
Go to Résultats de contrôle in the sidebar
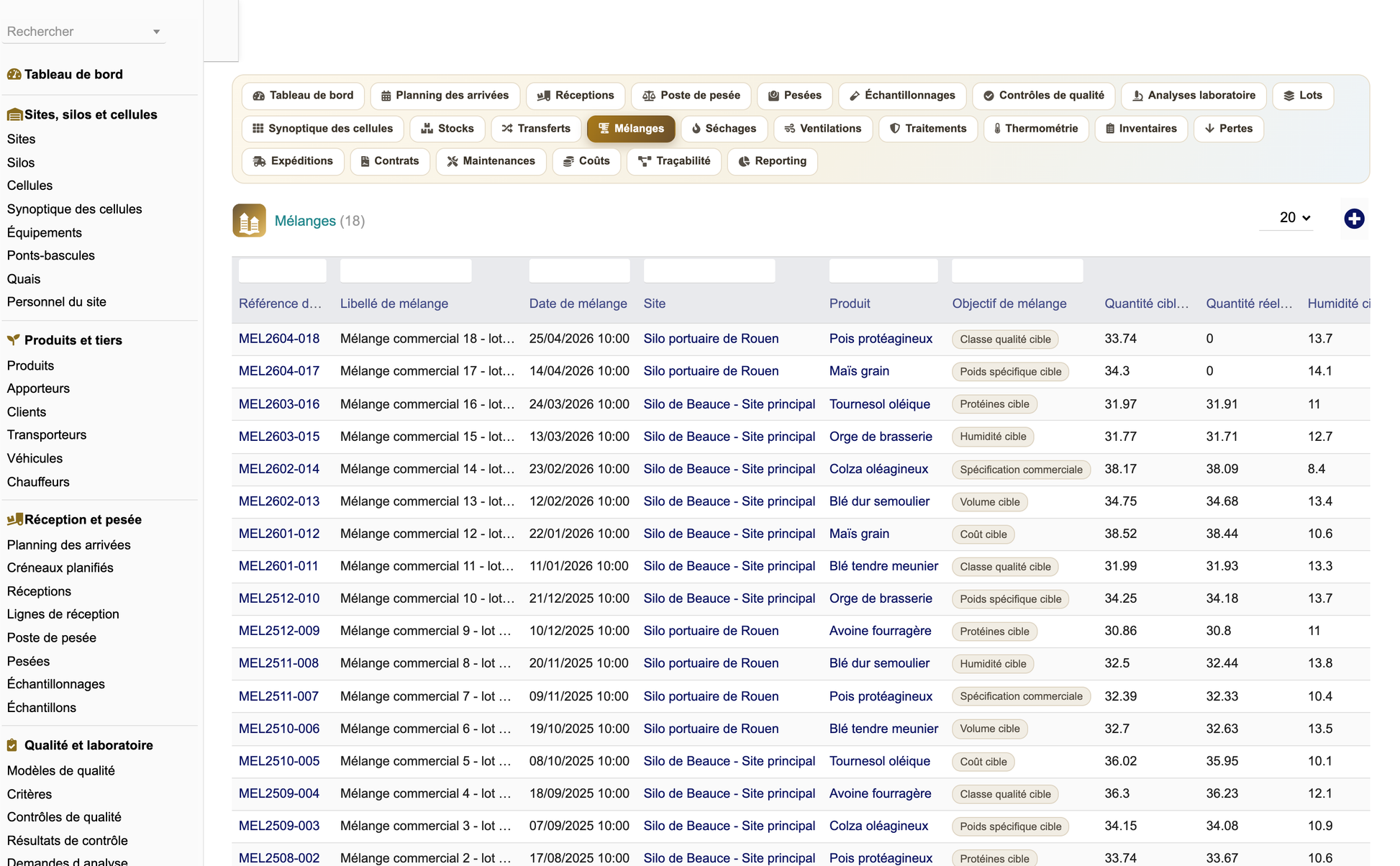[68, 840]
